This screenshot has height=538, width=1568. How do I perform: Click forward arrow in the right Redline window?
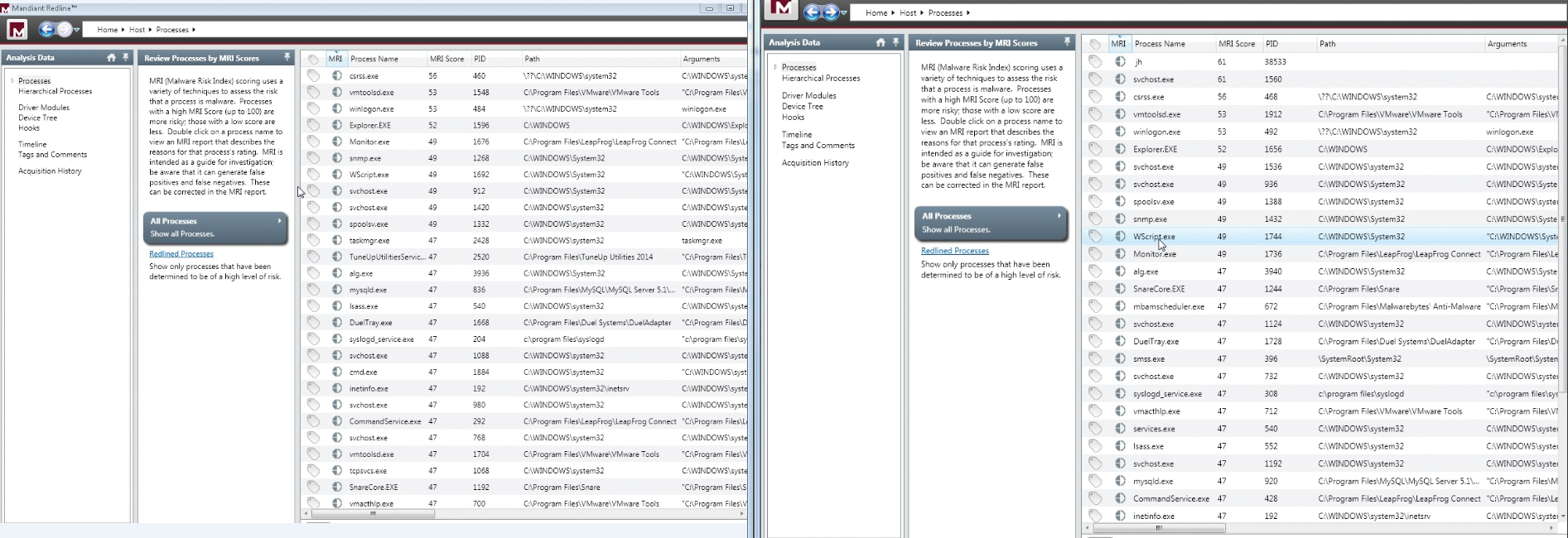point(831,12)
